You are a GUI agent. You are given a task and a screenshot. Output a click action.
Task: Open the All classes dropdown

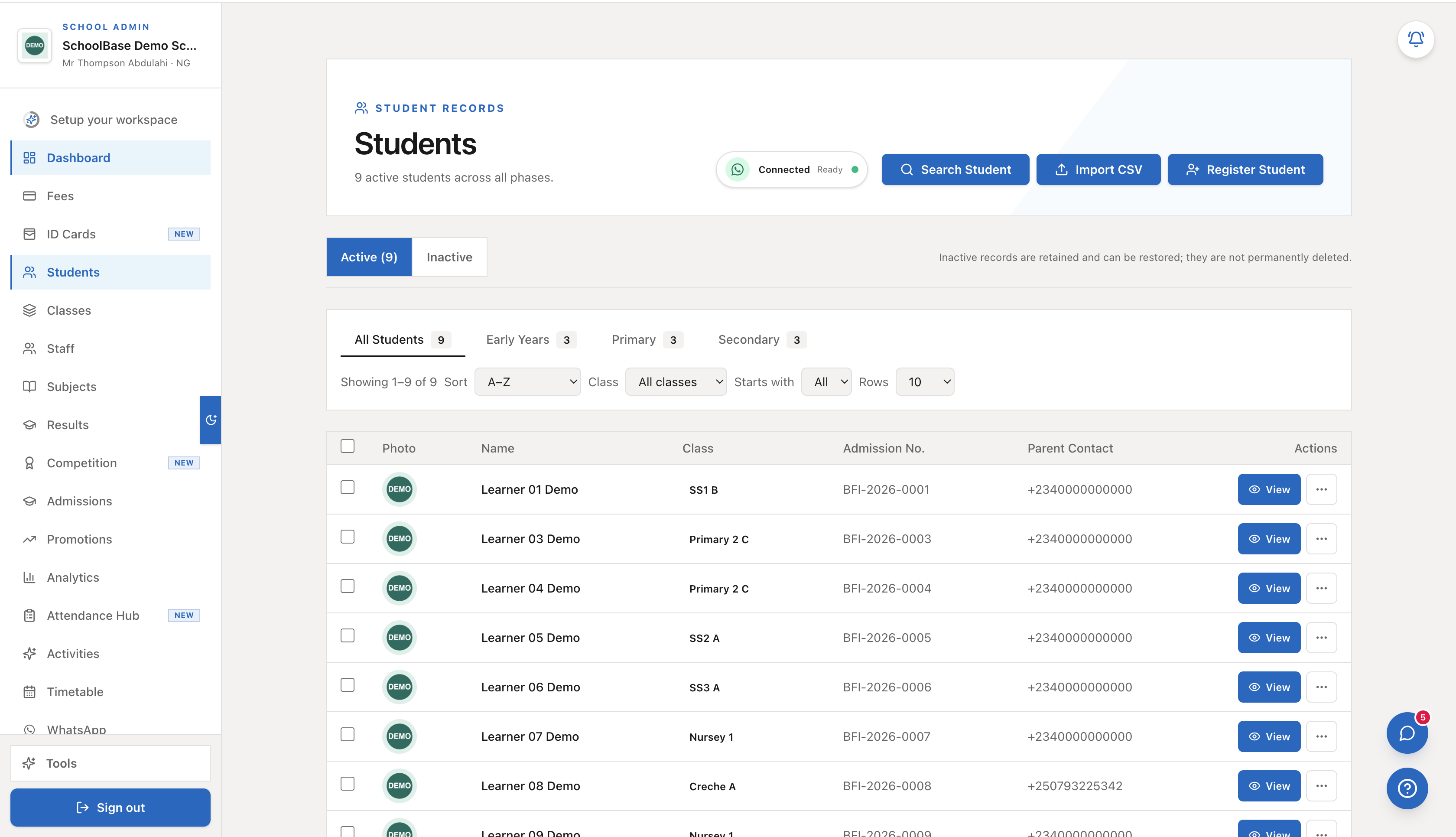(x=676, y=382)
